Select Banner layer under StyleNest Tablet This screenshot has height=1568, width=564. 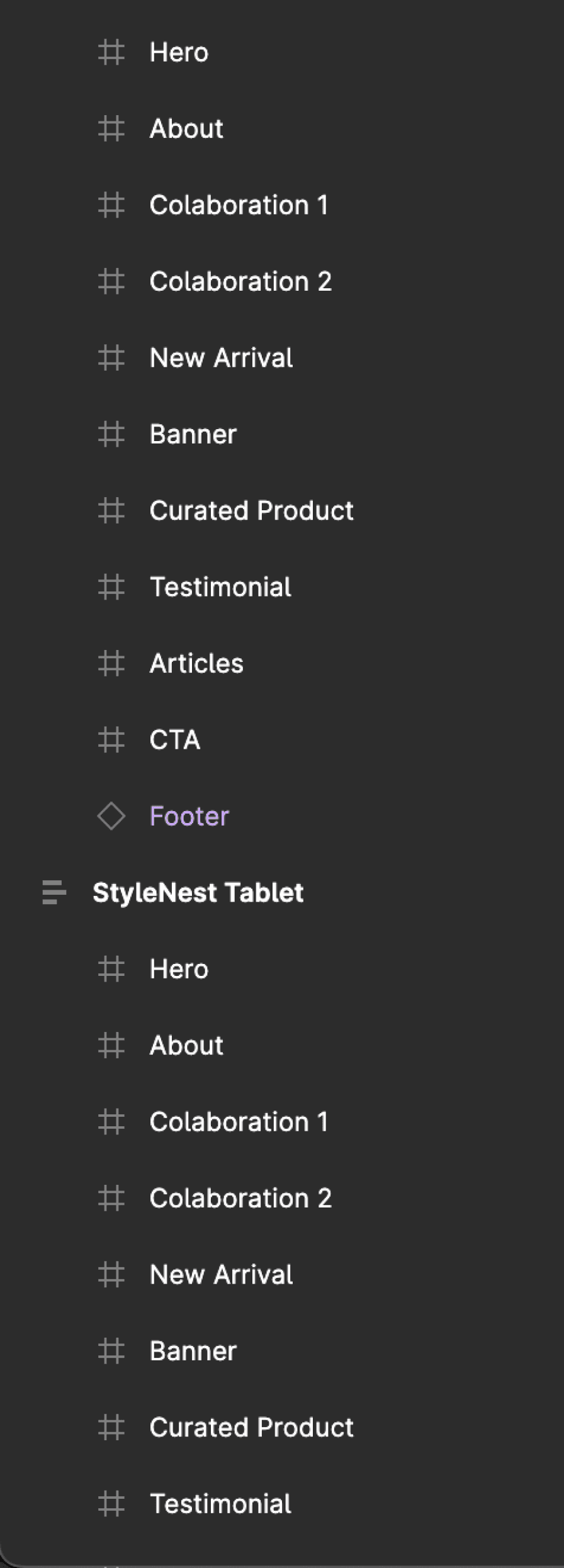pyautogui.click(x=282, y=1351)
